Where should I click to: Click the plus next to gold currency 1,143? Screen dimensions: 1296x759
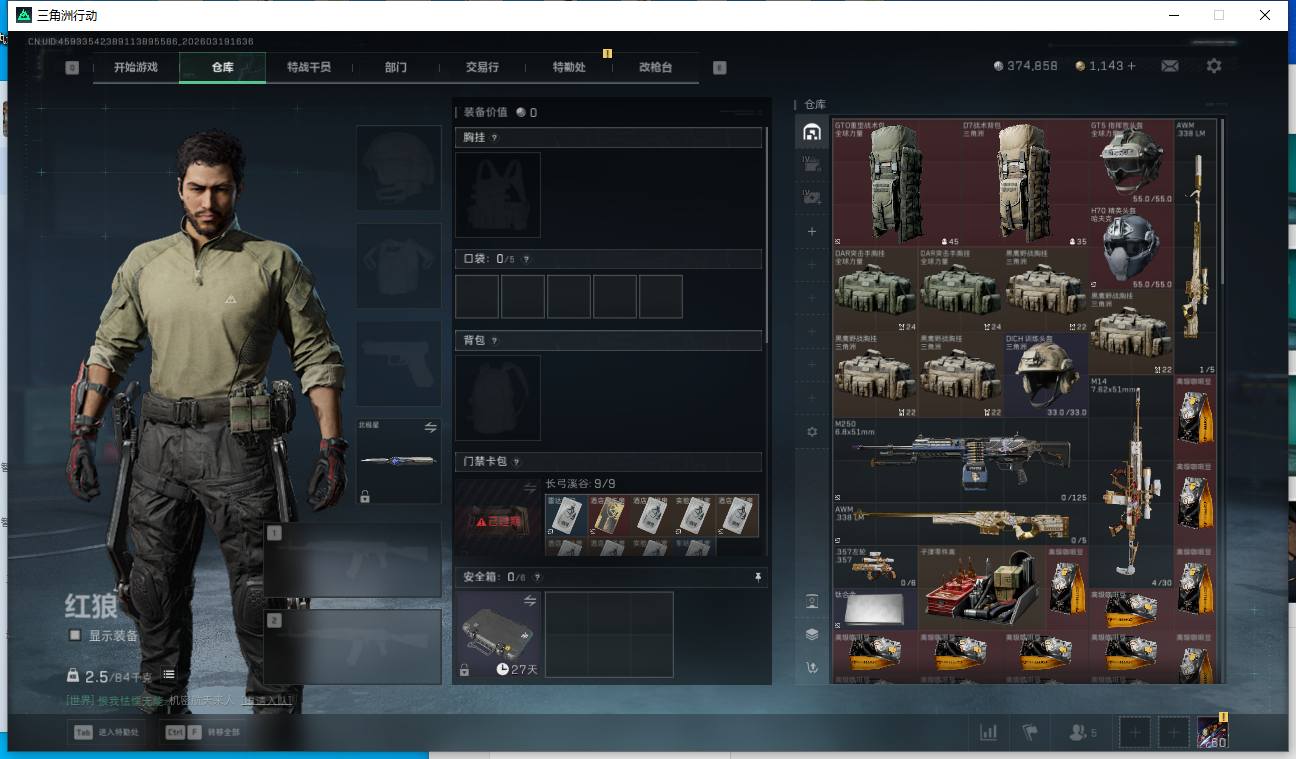(1131, 66)
